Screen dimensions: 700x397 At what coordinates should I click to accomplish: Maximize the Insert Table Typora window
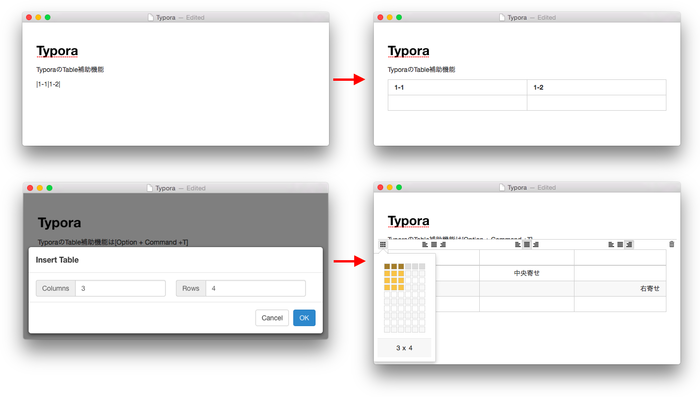click(50, 188)
